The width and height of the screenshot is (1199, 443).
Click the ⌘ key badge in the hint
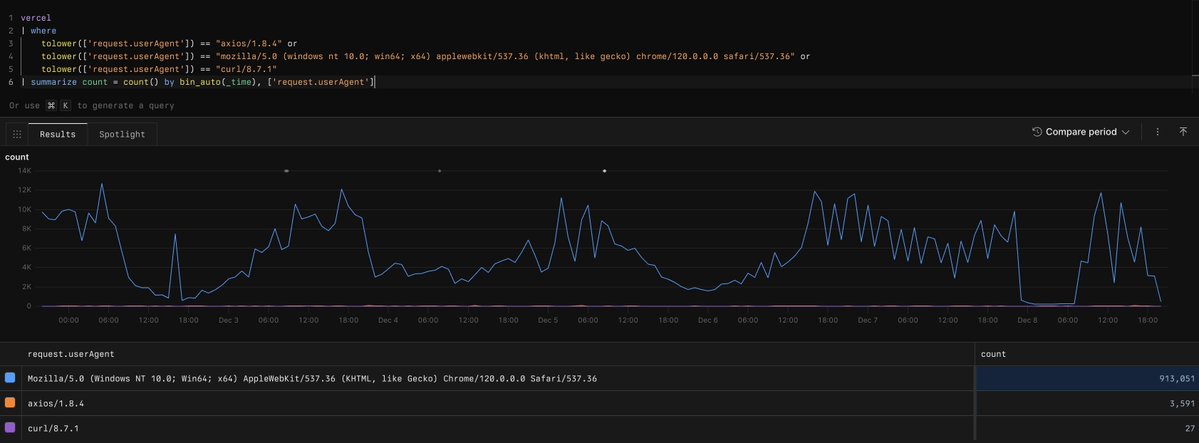(51, 106)
